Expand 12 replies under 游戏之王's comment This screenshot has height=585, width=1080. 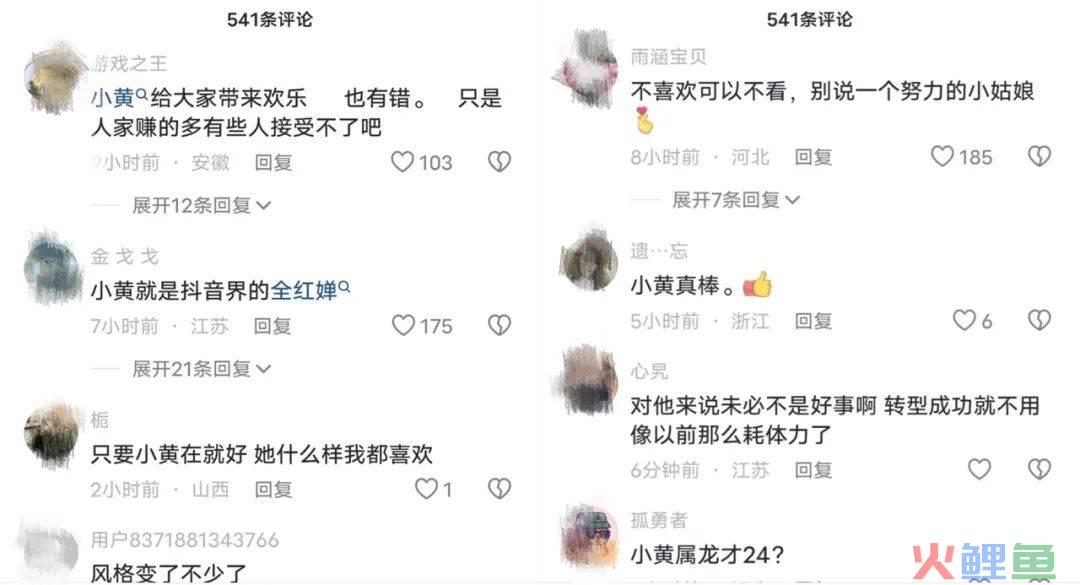[201, 205]
